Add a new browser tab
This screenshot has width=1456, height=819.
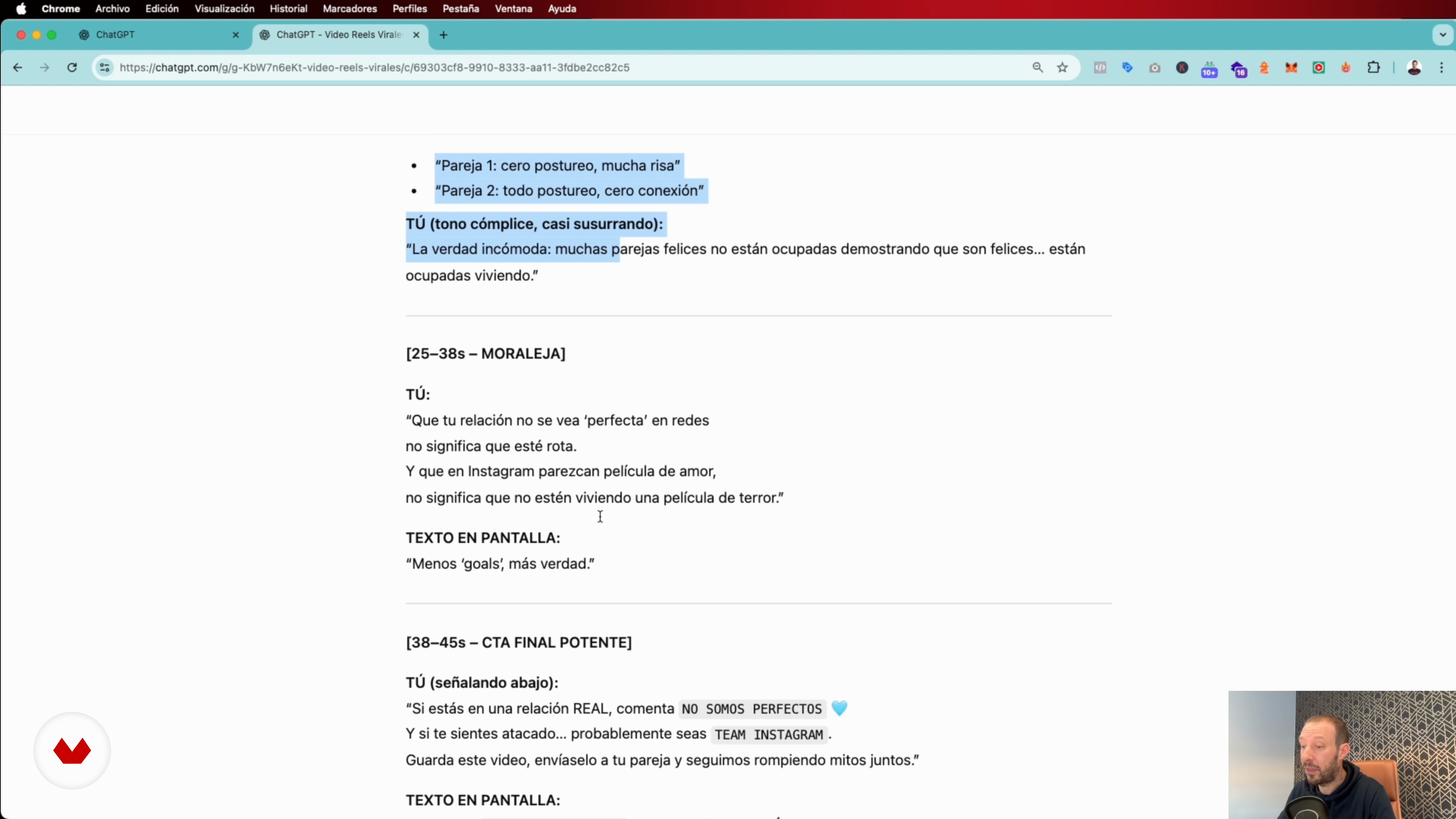(444, 35)
